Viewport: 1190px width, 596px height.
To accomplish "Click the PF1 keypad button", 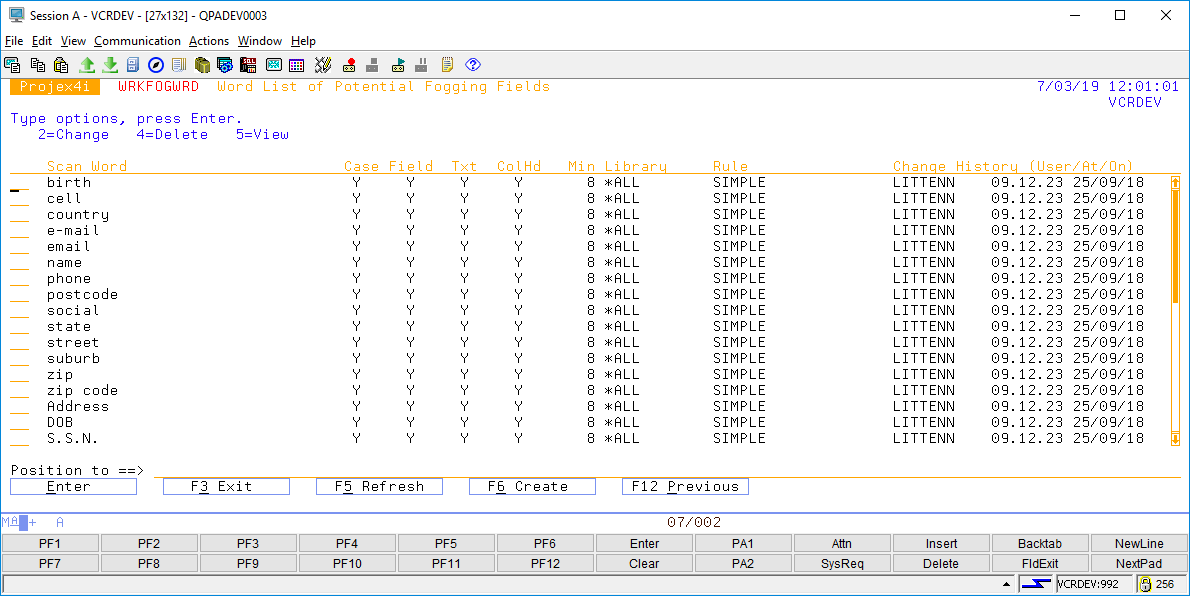I will click(x=50, y=544).
